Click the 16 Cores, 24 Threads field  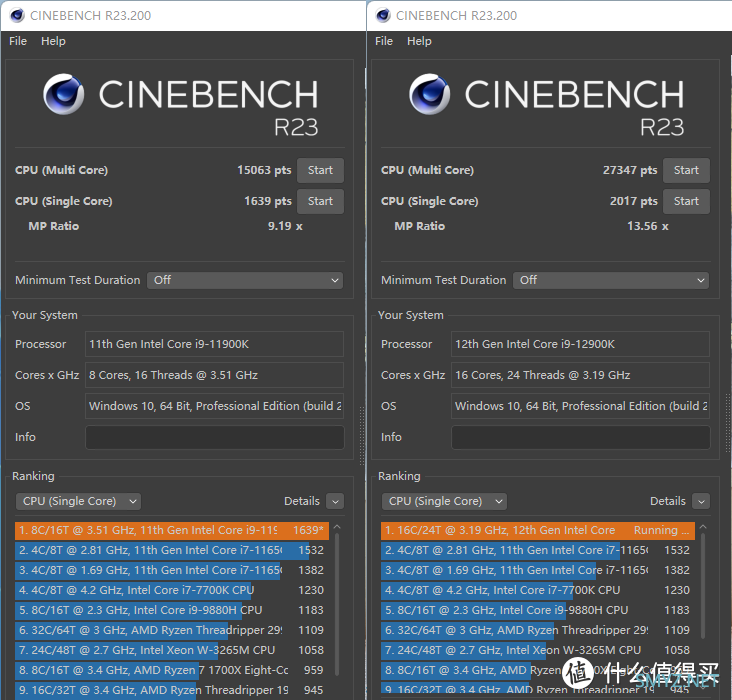581,375
